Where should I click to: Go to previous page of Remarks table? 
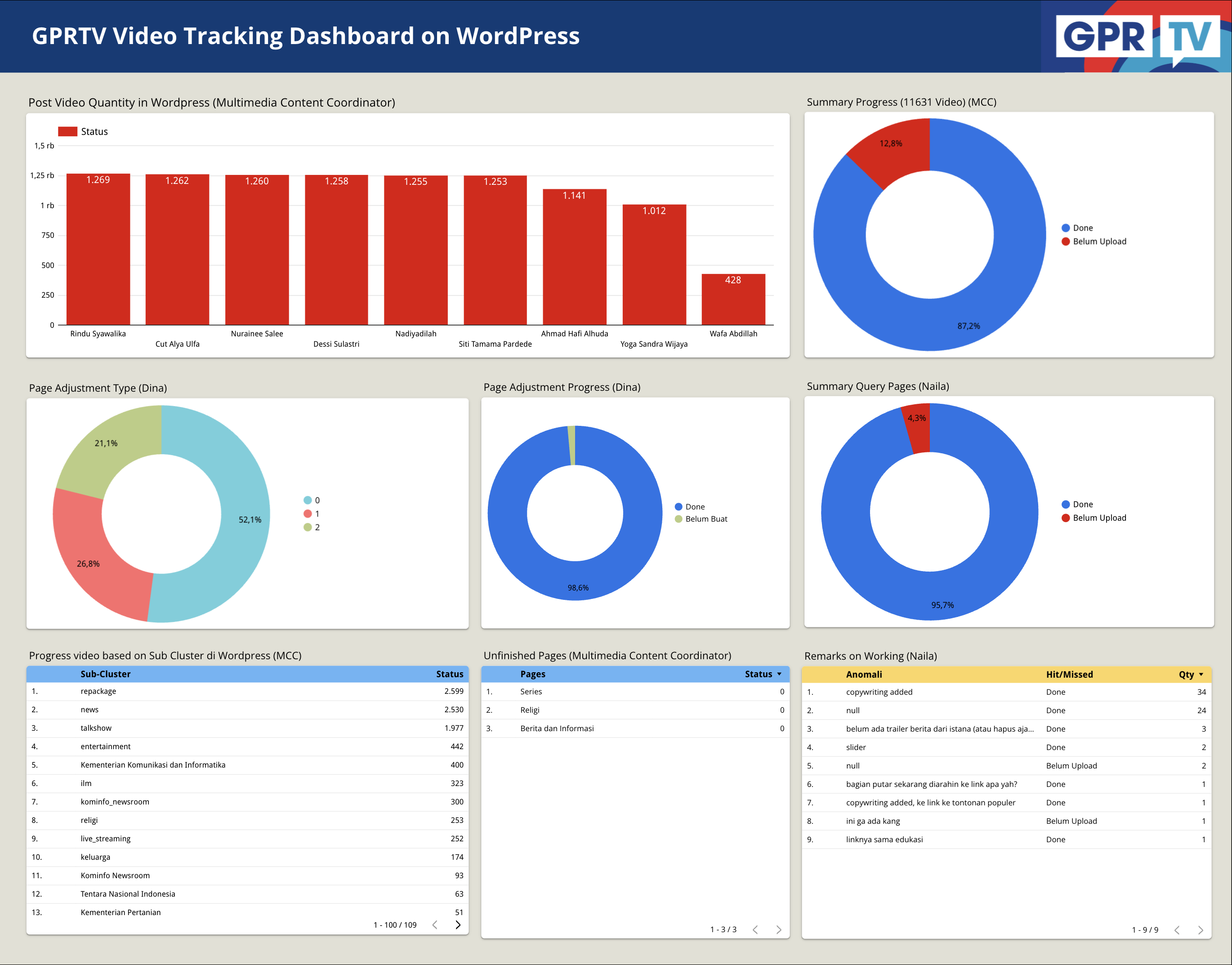click(1177, 930)
